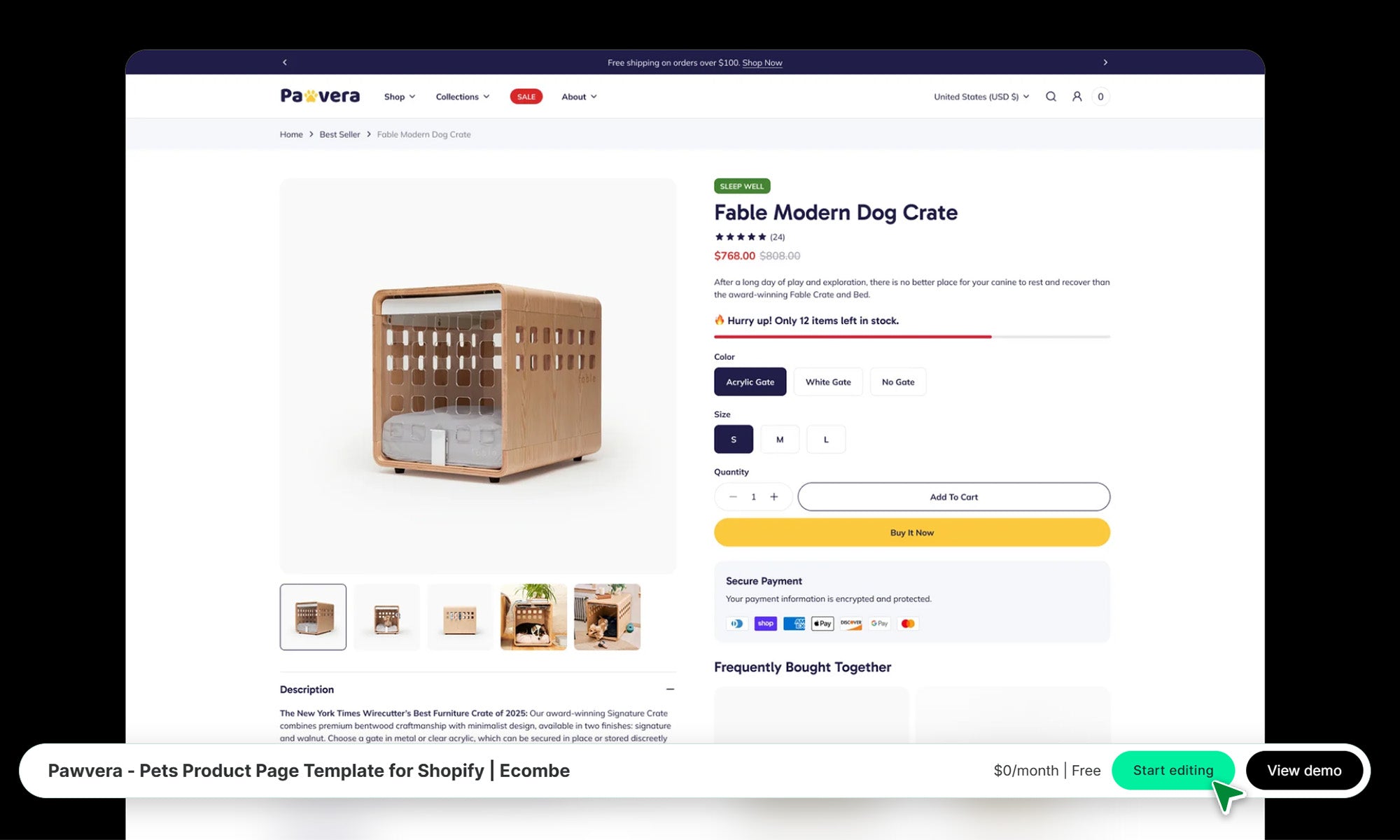Image resolution: width=1400 pixels, height=840 pixels.
Task: Open the search magnifier icon
Action: 1051,97
